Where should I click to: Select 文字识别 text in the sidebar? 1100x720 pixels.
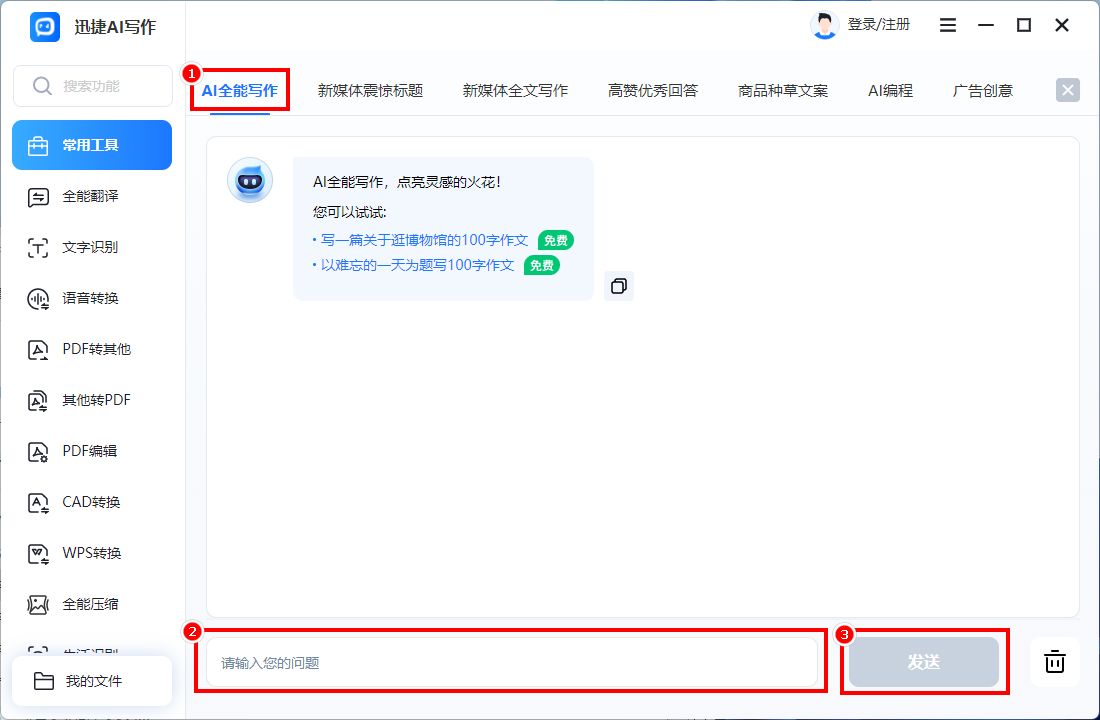coord(90,247)
